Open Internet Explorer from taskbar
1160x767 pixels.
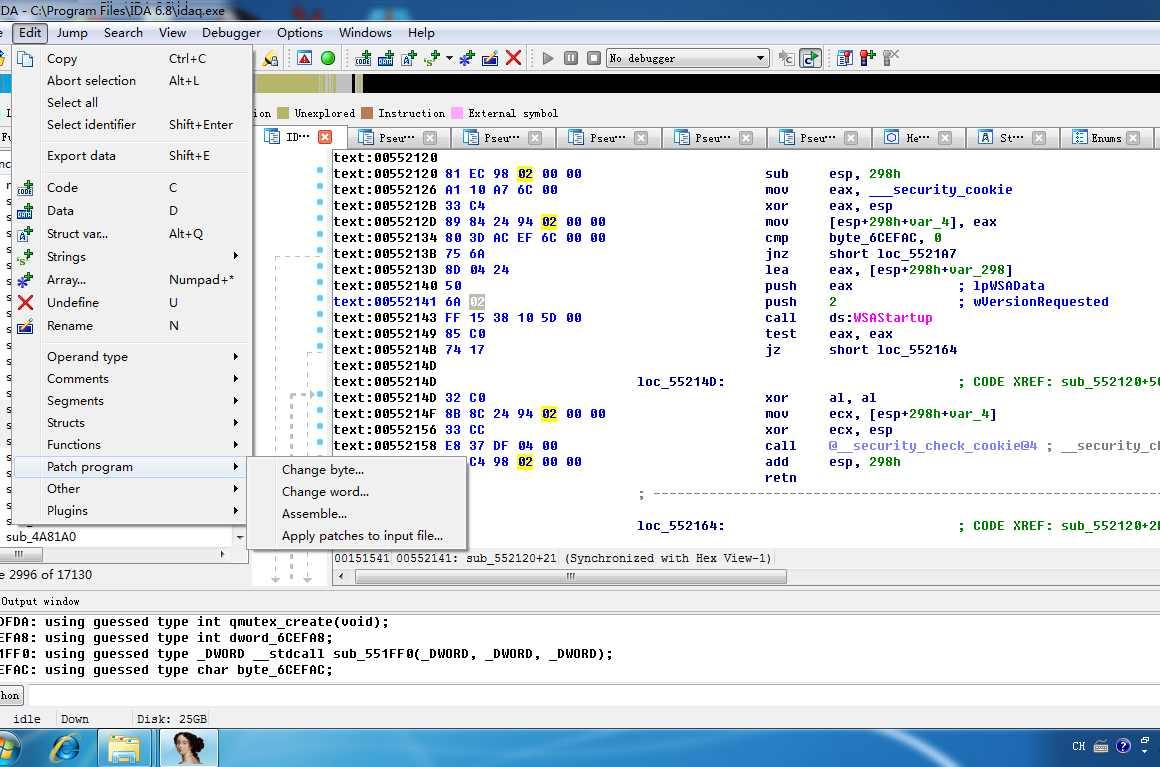tap(65, 748)
